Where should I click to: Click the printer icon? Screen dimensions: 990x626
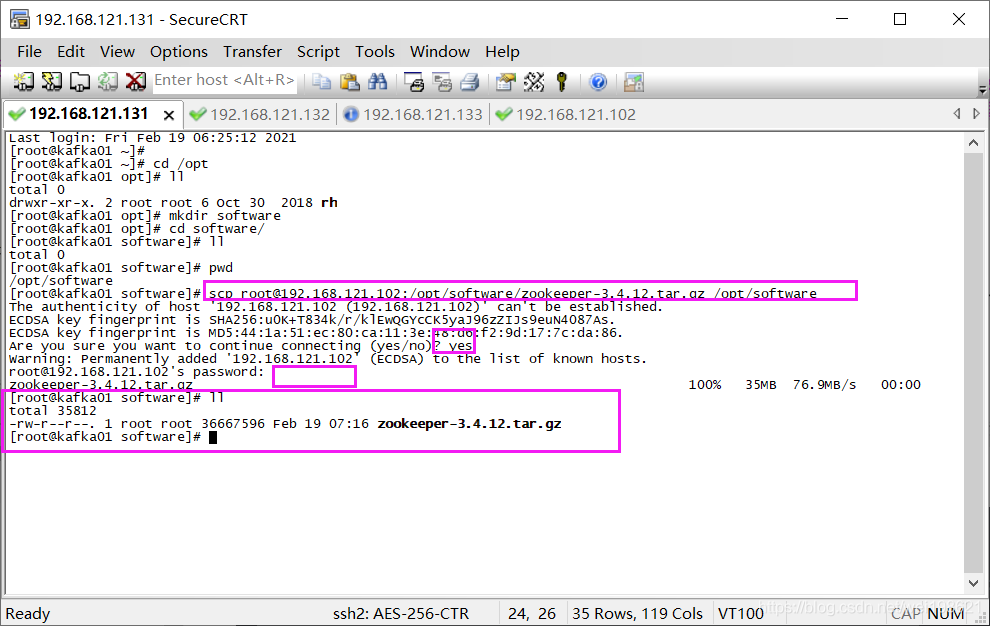click(x=470, y=81)
